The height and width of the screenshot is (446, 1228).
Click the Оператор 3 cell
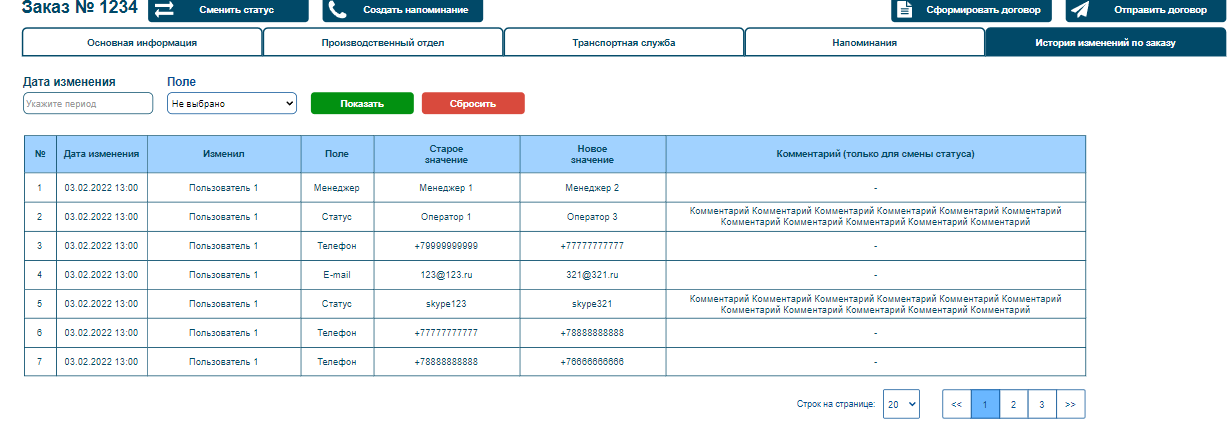pos(593,217)
